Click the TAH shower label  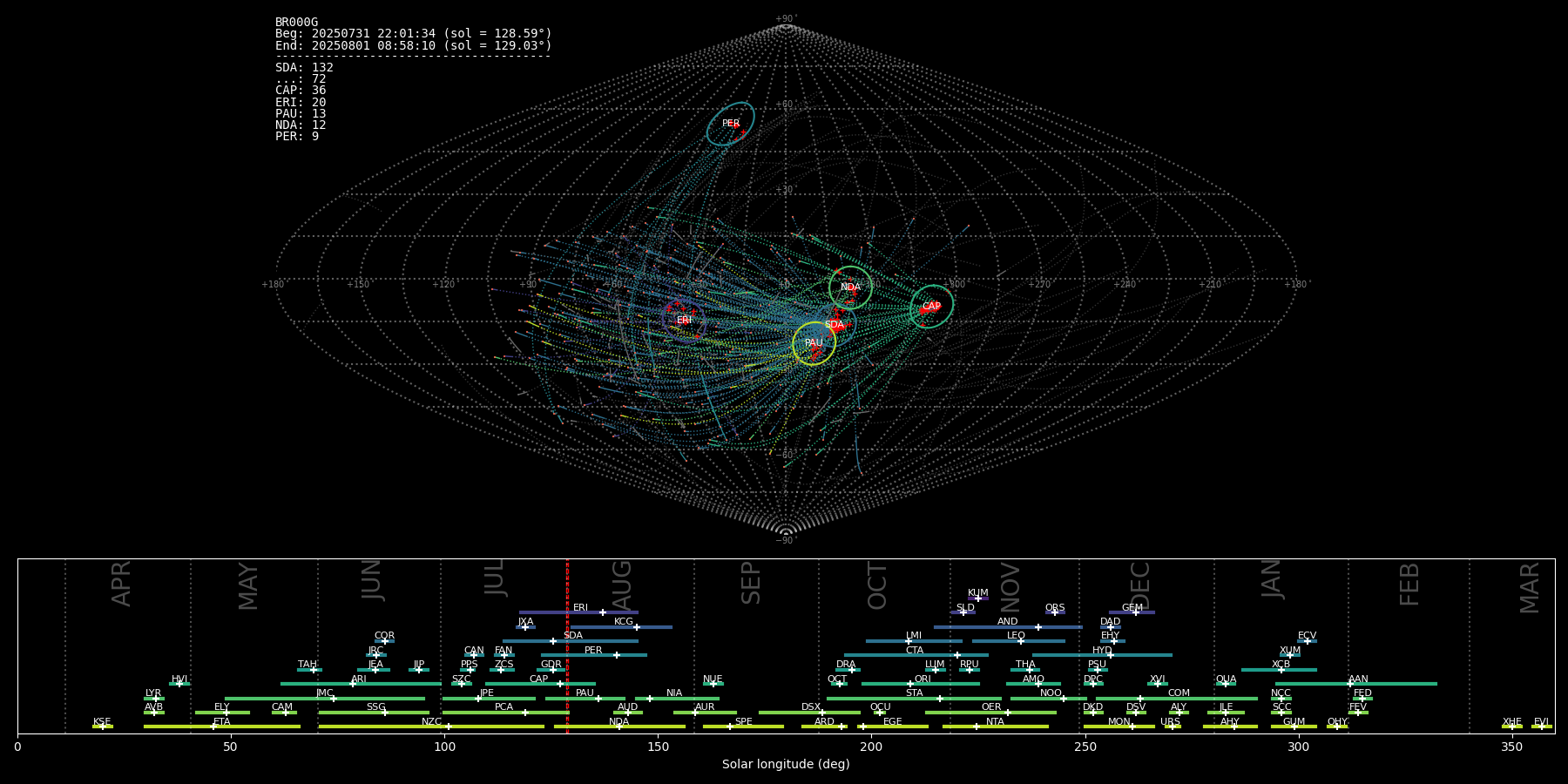pos(308,665)
